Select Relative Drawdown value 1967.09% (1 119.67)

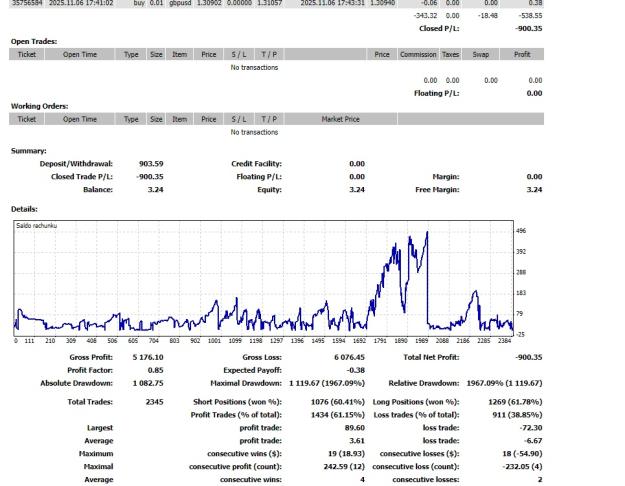tap(504, 383)
